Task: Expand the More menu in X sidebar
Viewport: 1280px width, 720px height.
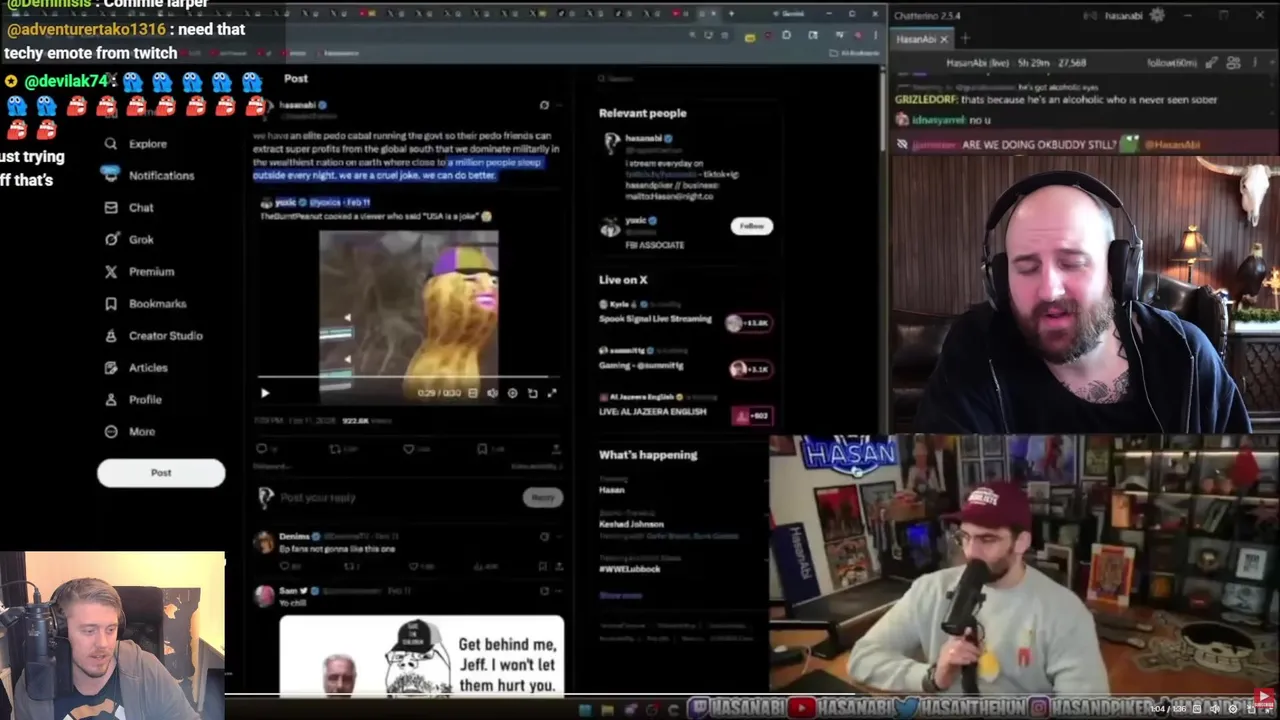Action: [130, 431]
